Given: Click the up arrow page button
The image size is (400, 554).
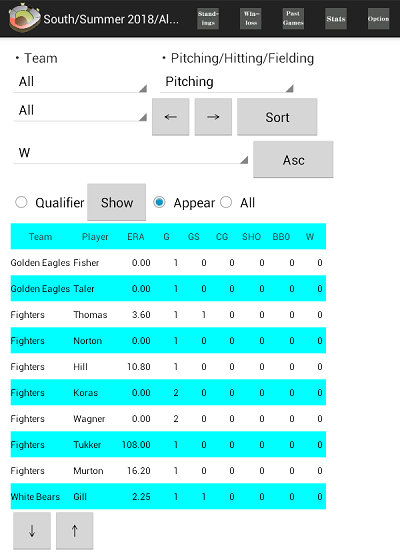Looking at the screenshot, I should click(x=75, y=531).
